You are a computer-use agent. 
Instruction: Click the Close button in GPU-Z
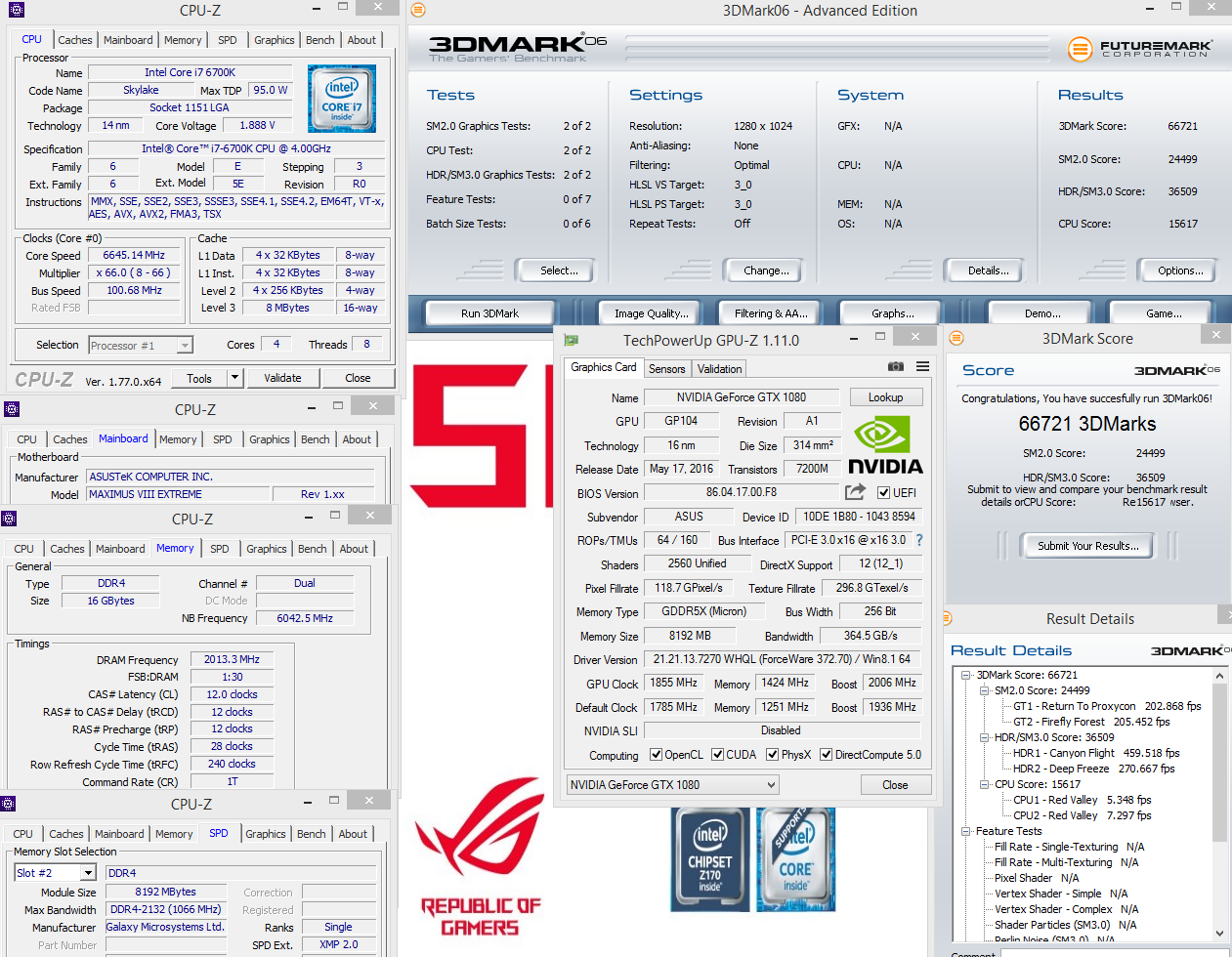[x=895, y=785]
